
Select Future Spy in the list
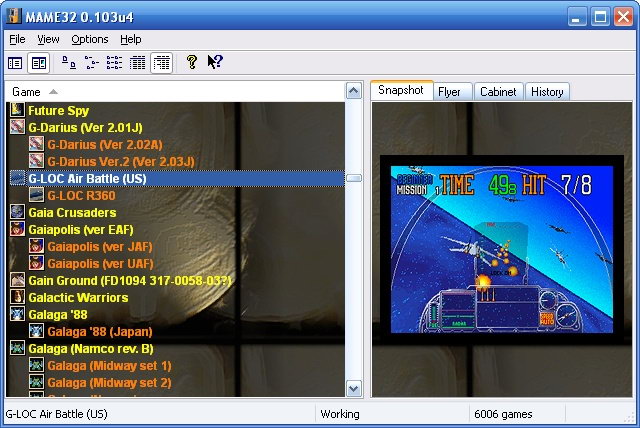[x=58, y=111]
